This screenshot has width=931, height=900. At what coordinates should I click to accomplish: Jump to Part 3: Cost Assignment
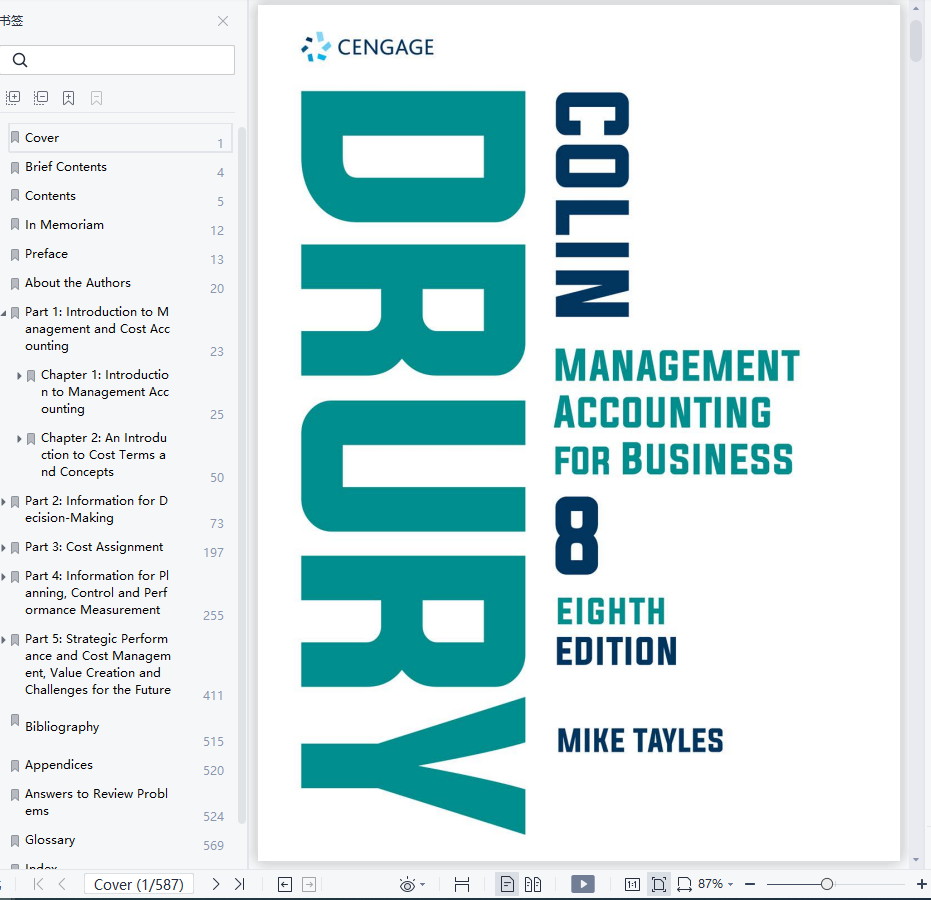click(94, 547)
